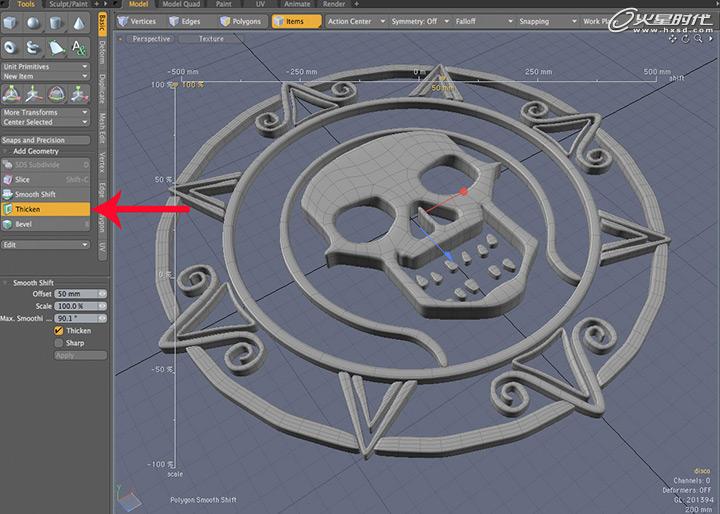Viewport: 720px width, 514px height.
Task: Click the Offset field stepper arrows
Action: click(x=102, y=294)
